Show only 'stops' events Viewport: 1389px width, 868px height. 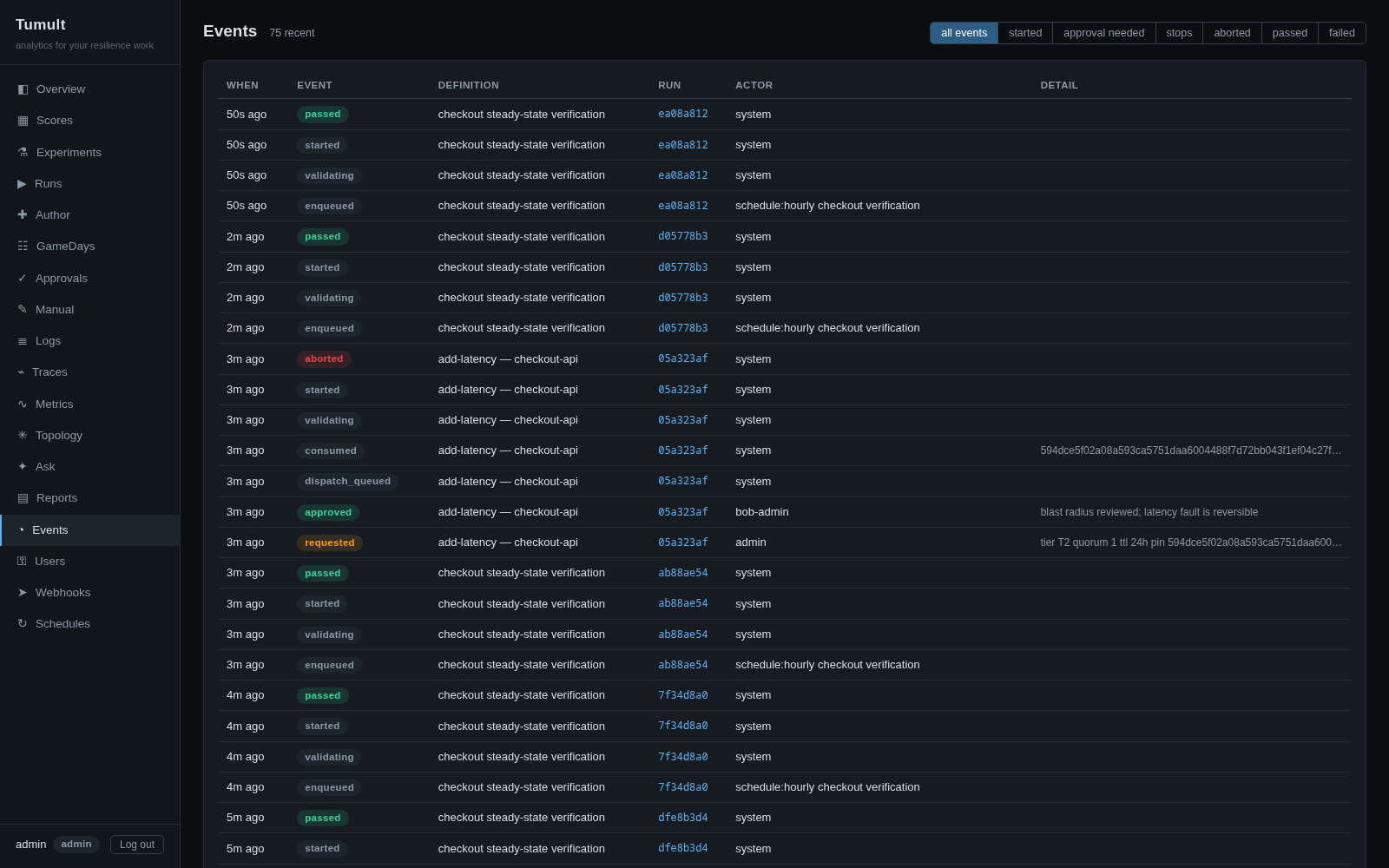(1179, 33)
